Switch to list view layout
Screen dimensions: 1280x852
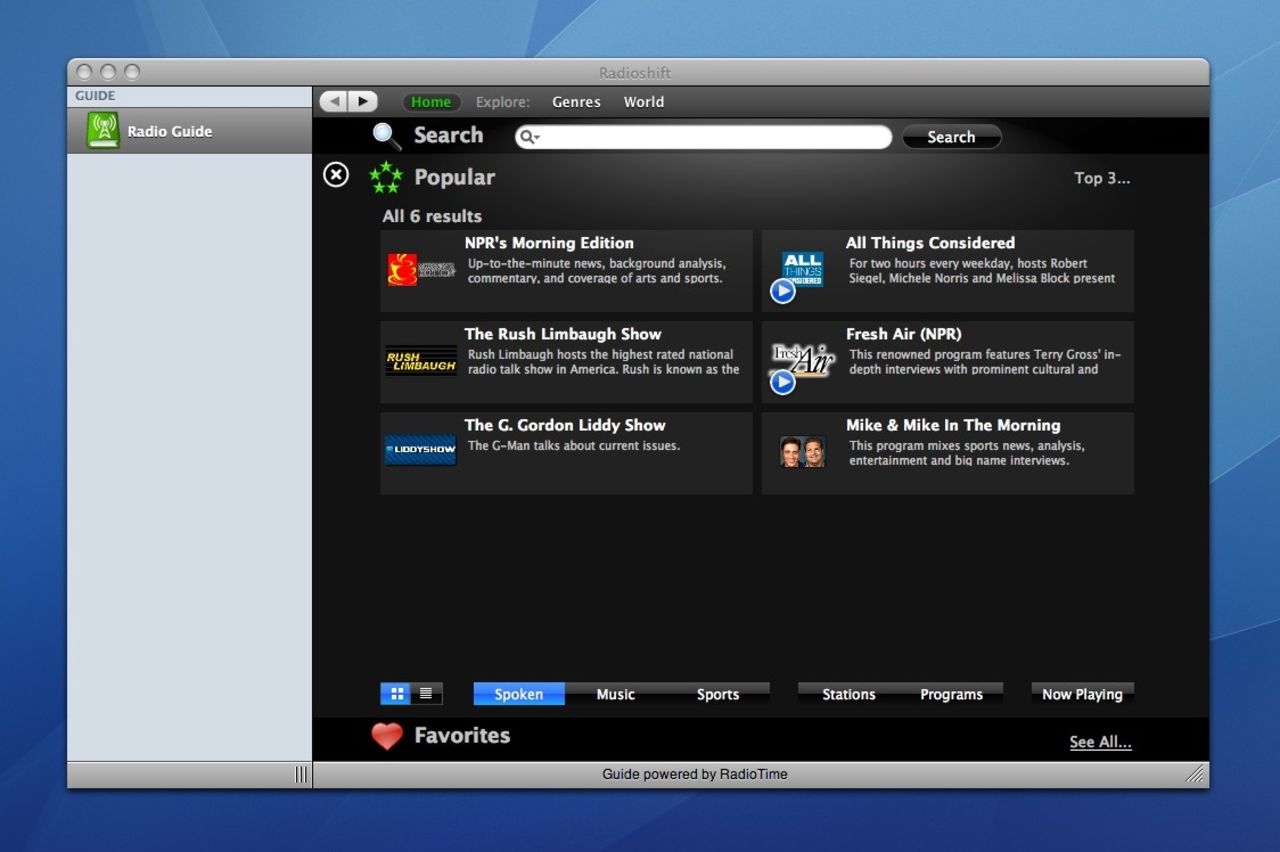426,694
